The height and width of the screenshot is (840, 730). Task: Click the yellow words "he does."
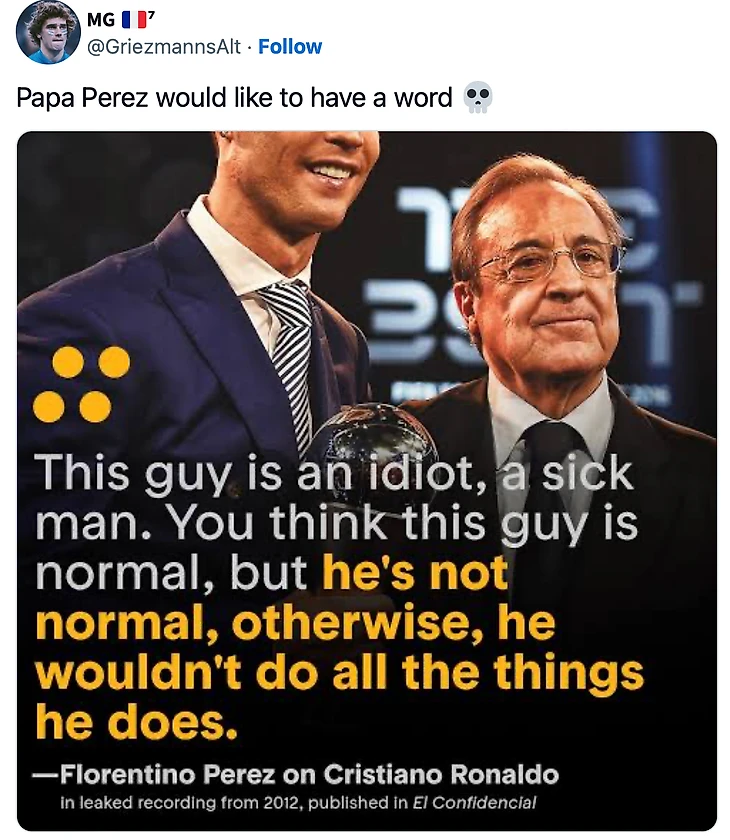tap(137, 722)
